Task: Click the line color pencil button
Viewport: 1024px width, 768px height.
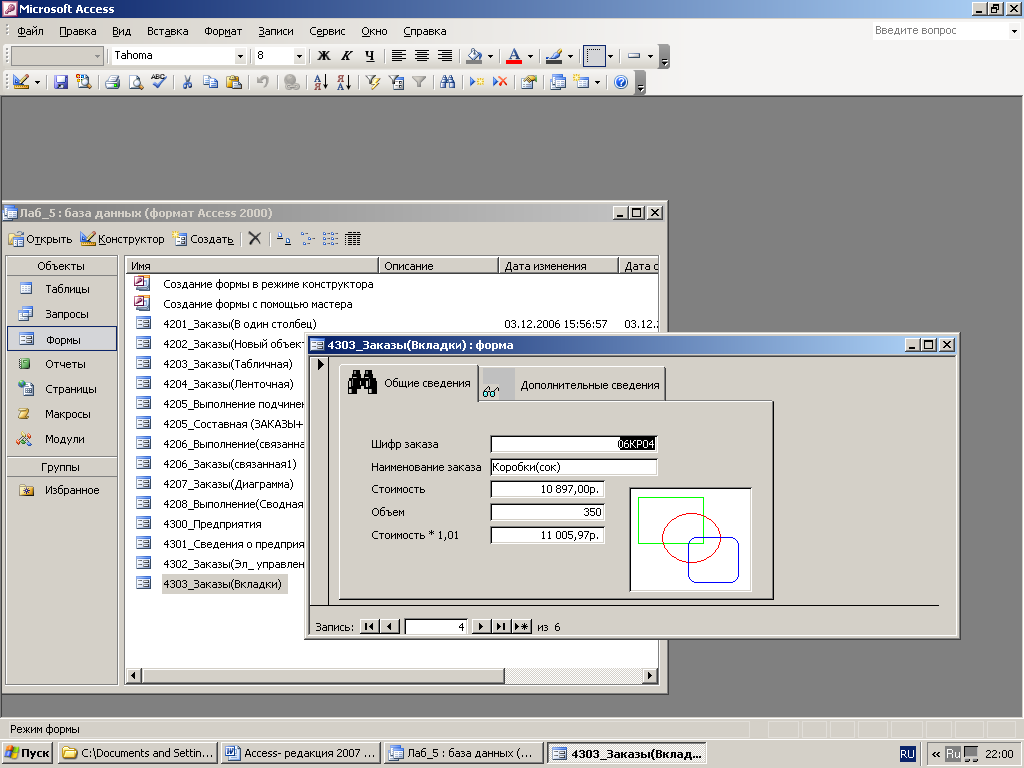Action: point(554,56)
